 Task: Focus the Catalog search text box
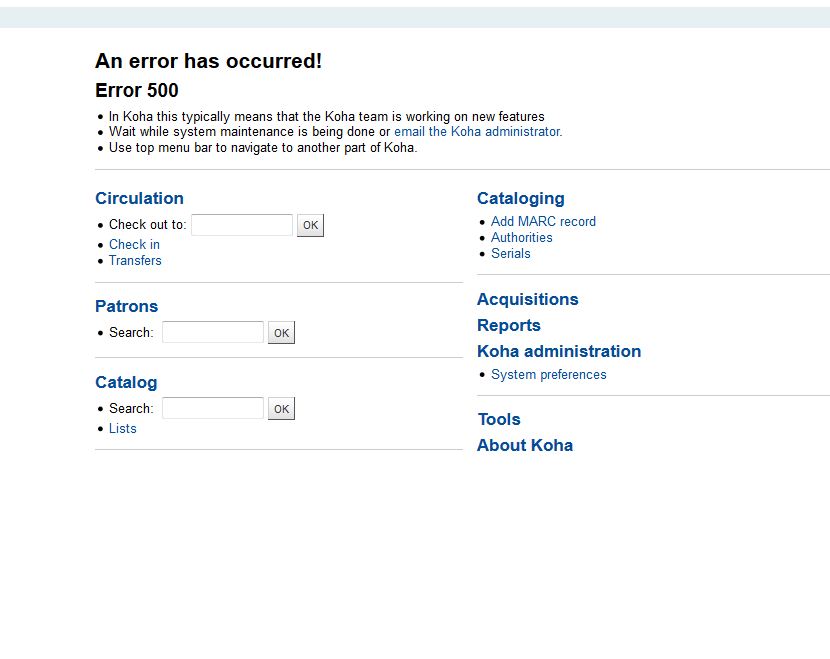pyautogui.click(x=212, y=409)
